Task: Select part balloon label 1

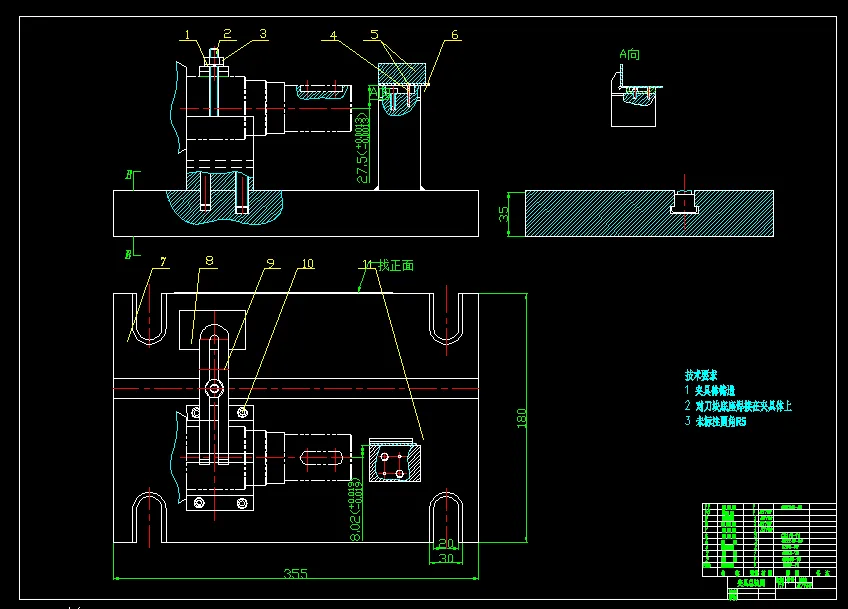Action: pyautogui.click(x=188, y=35)
